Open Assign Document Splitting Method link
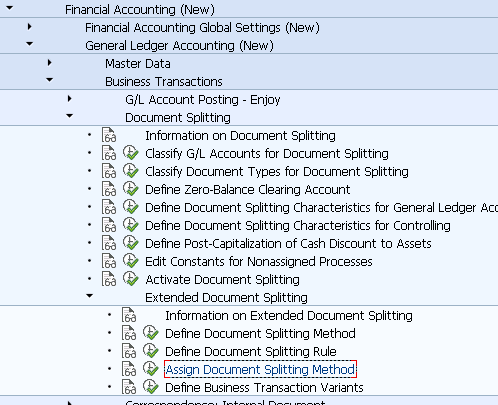 (x=260, y=369)
